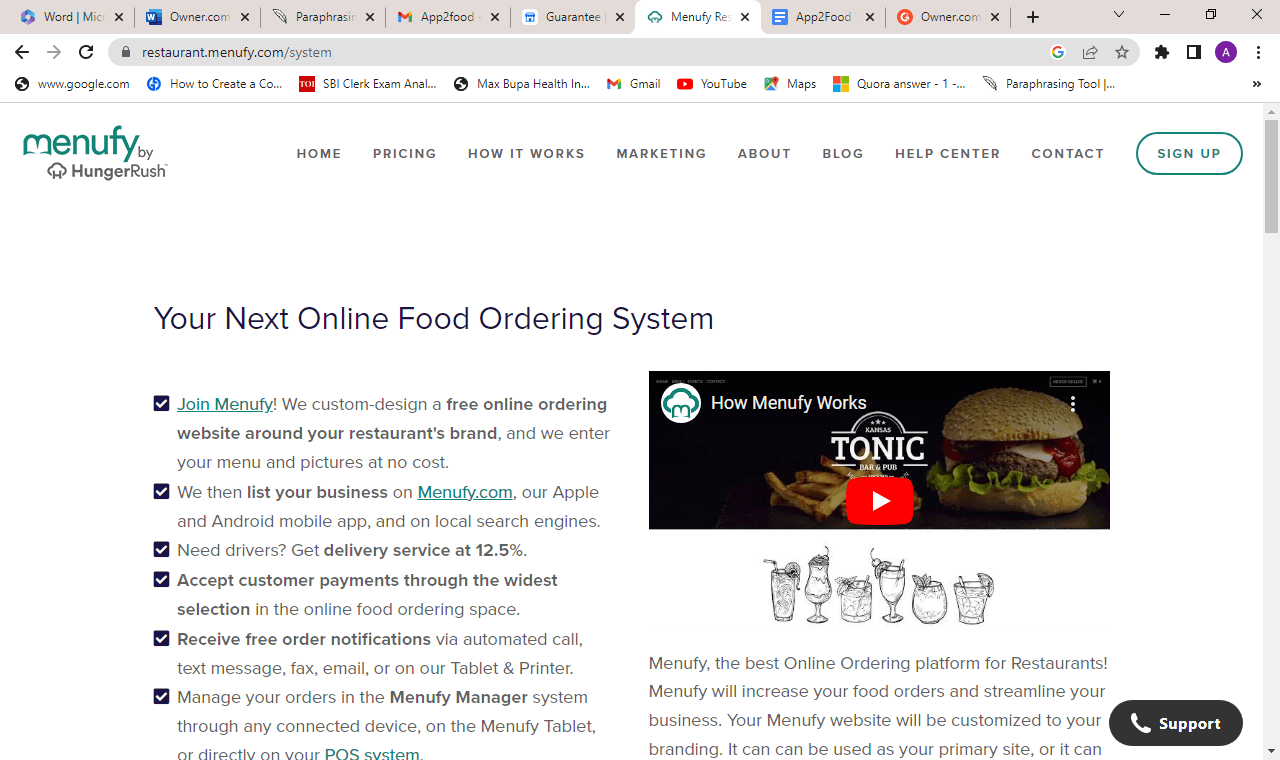Click the checkmark beside Join Menufy
This screenshot has height=760, width=1280.
(161, 404)
